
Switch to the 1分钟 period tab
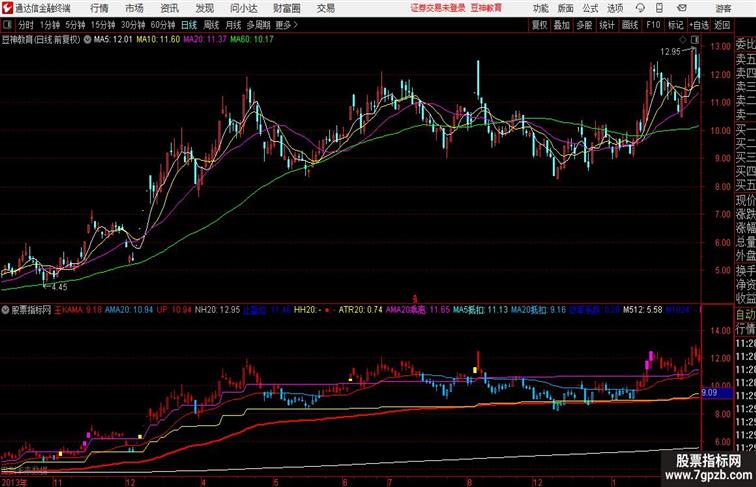click(49, 25)
